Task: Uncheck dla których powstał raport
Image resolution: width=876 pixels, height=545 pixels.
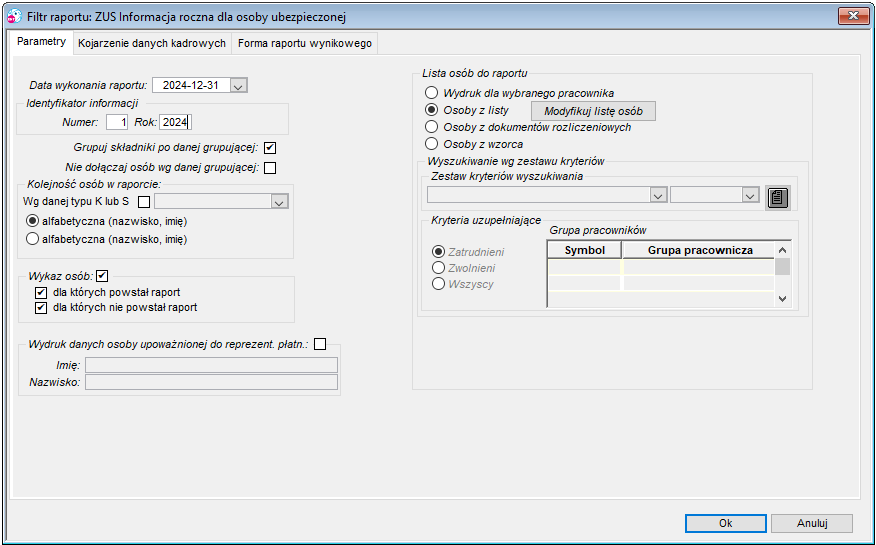Action: pos(41,293)
